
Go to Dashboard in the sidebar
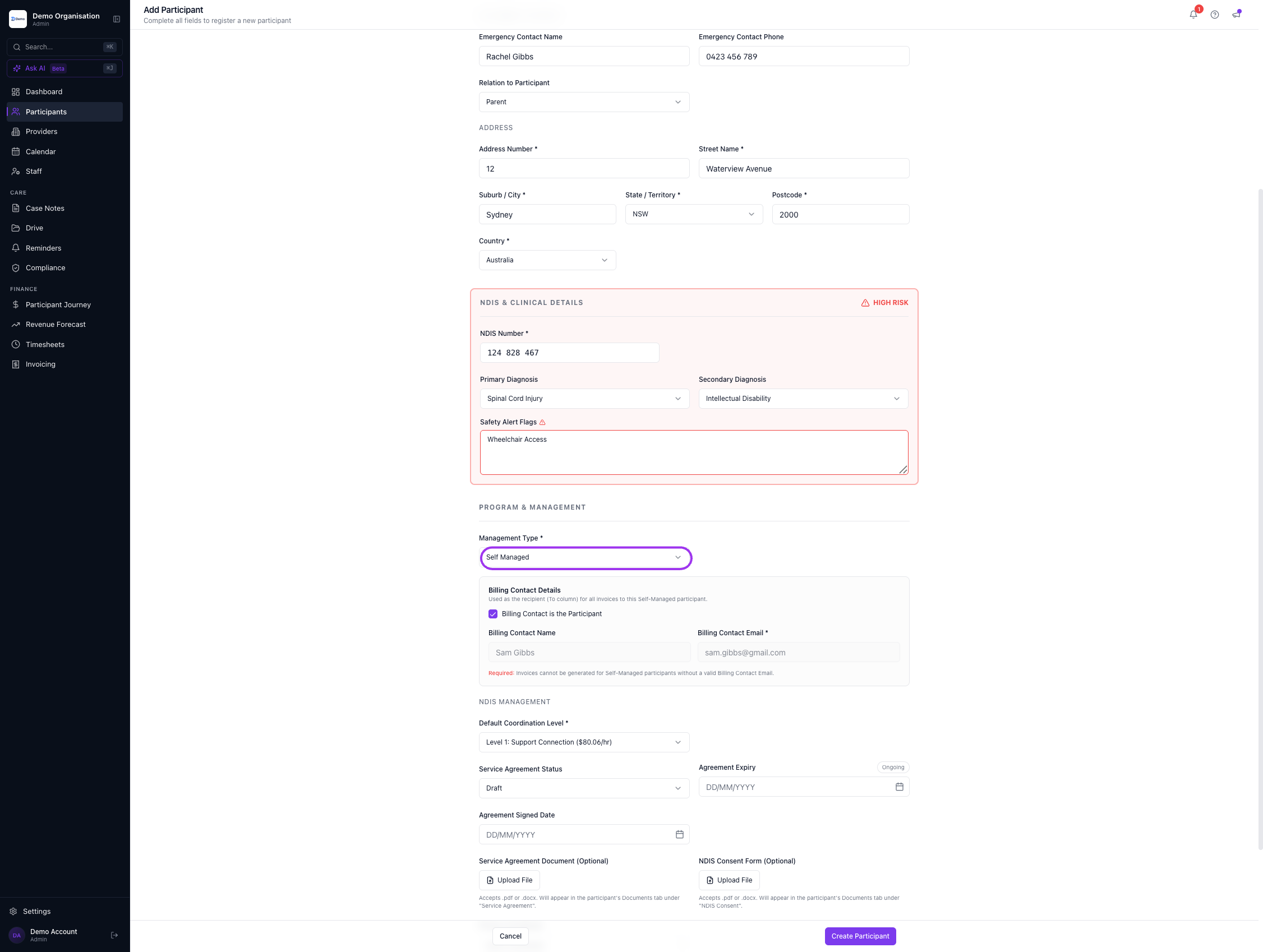[x=64, y=92]
